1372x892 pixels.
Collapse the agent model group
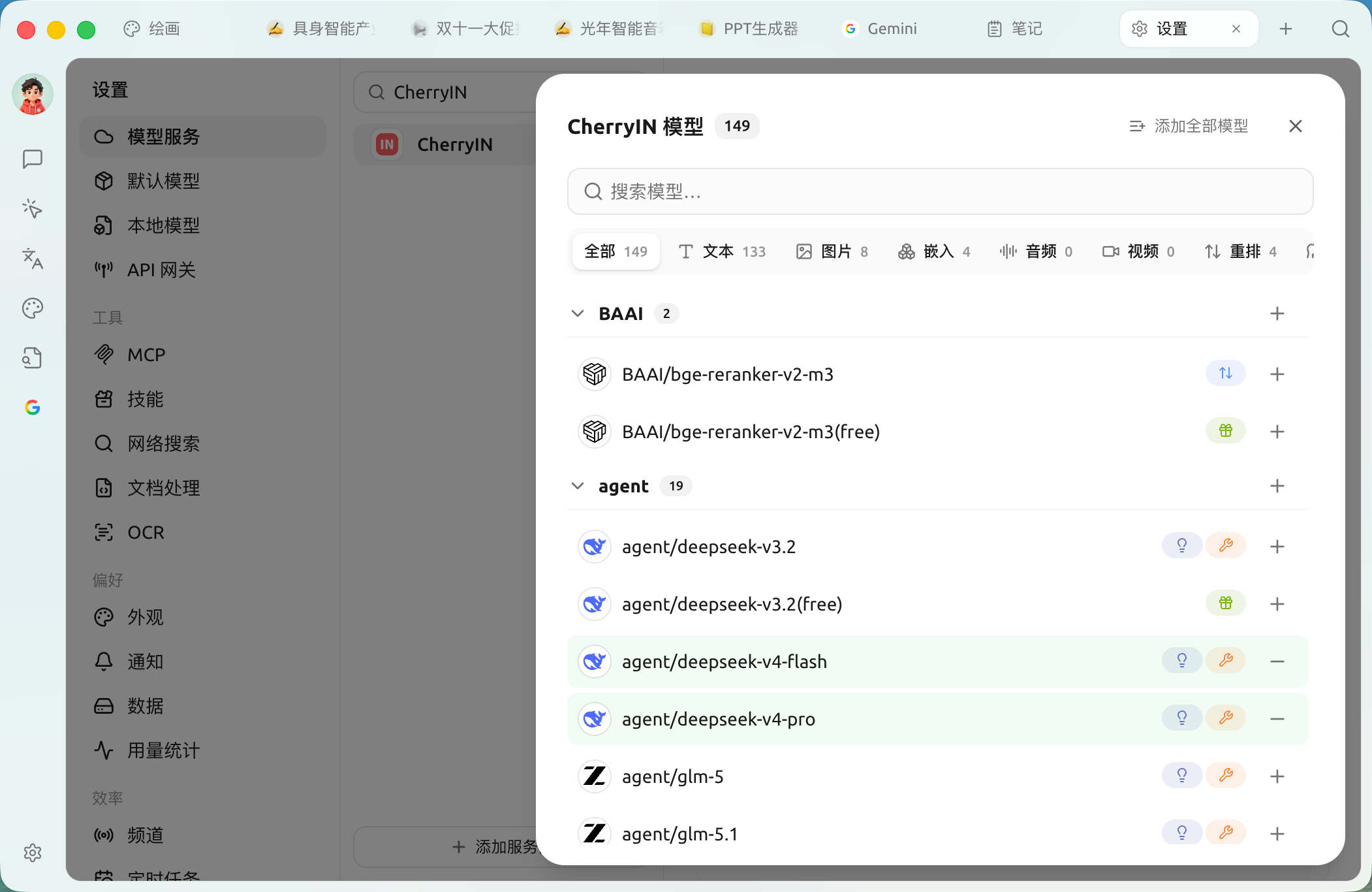point(578,486)
